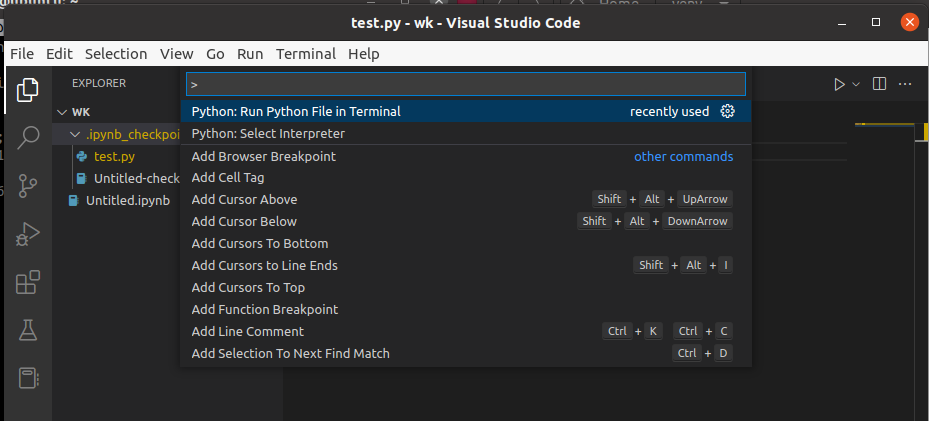Image resolution: width=929 pixels, height=421 pixels.
Task: Open the Source Control view
Action: click(29, 185)
